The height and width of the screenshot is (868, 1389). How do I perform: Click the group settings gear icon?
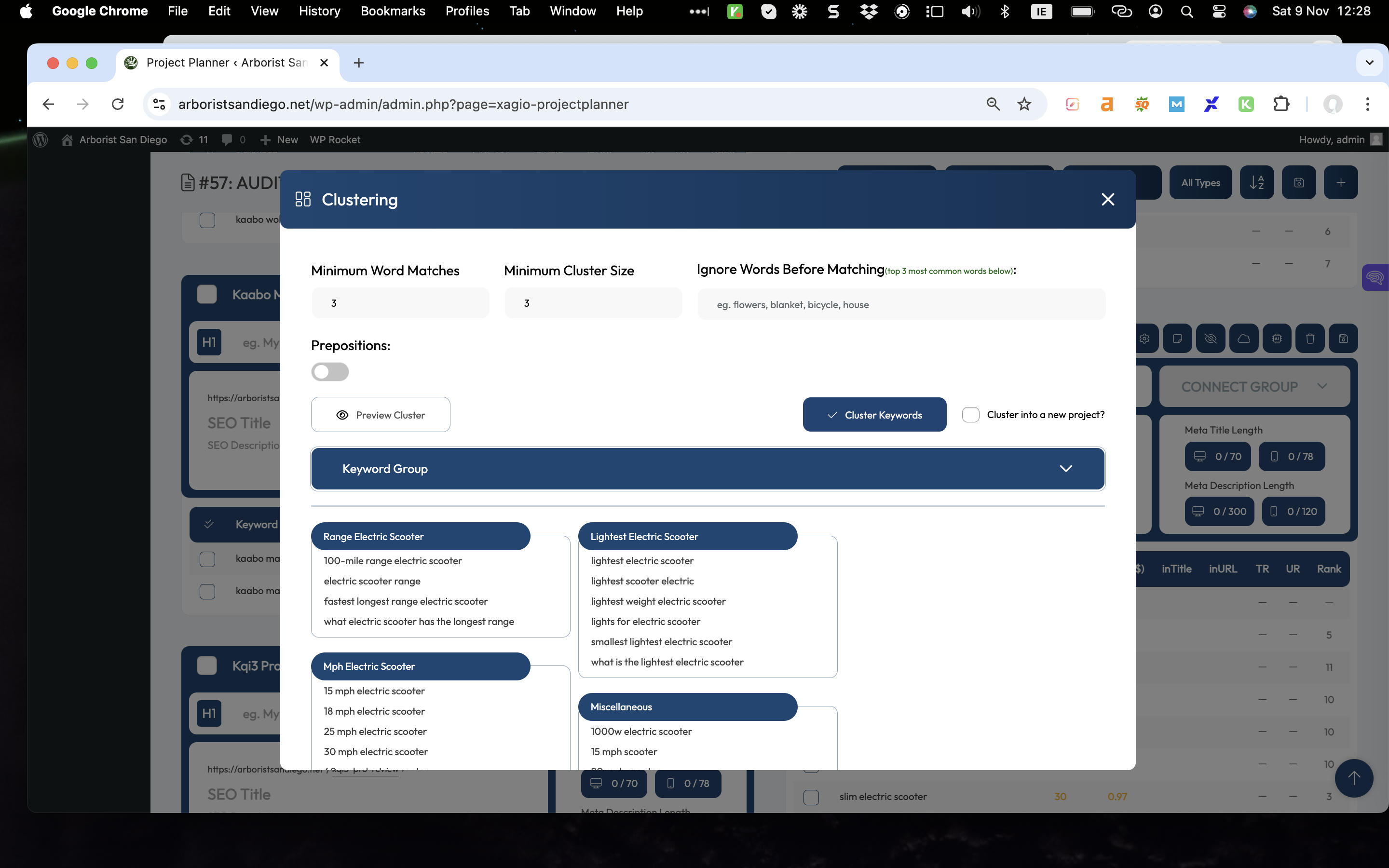[x=1144, y=338]
